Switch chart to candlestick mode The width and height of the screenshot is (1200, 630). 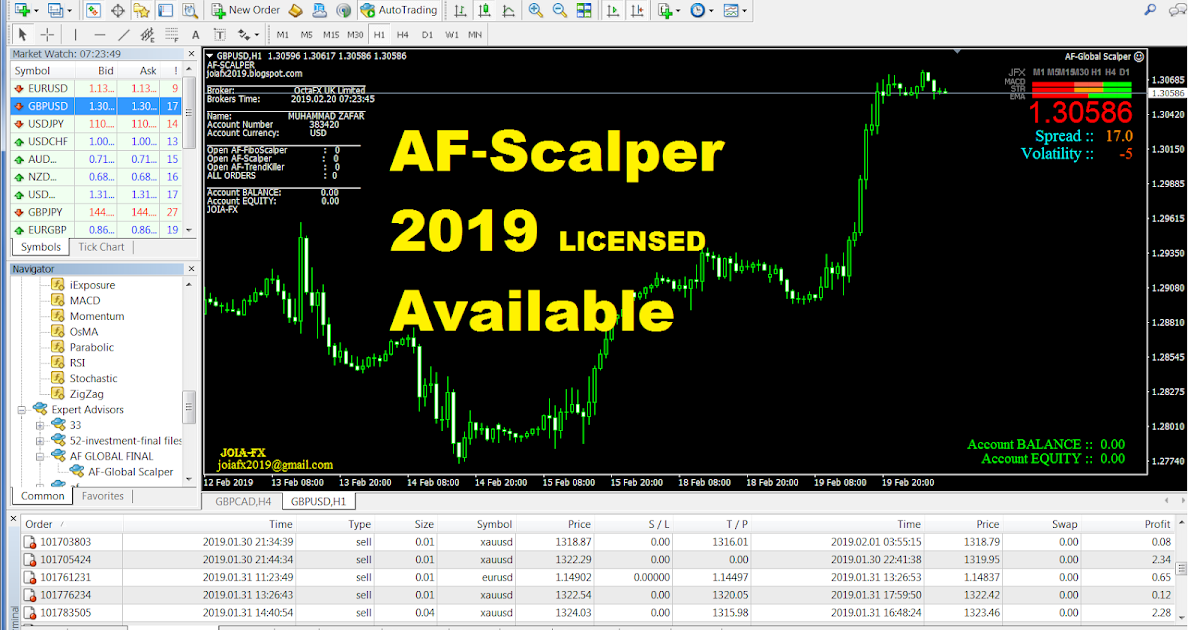click(x=484, y=10)
